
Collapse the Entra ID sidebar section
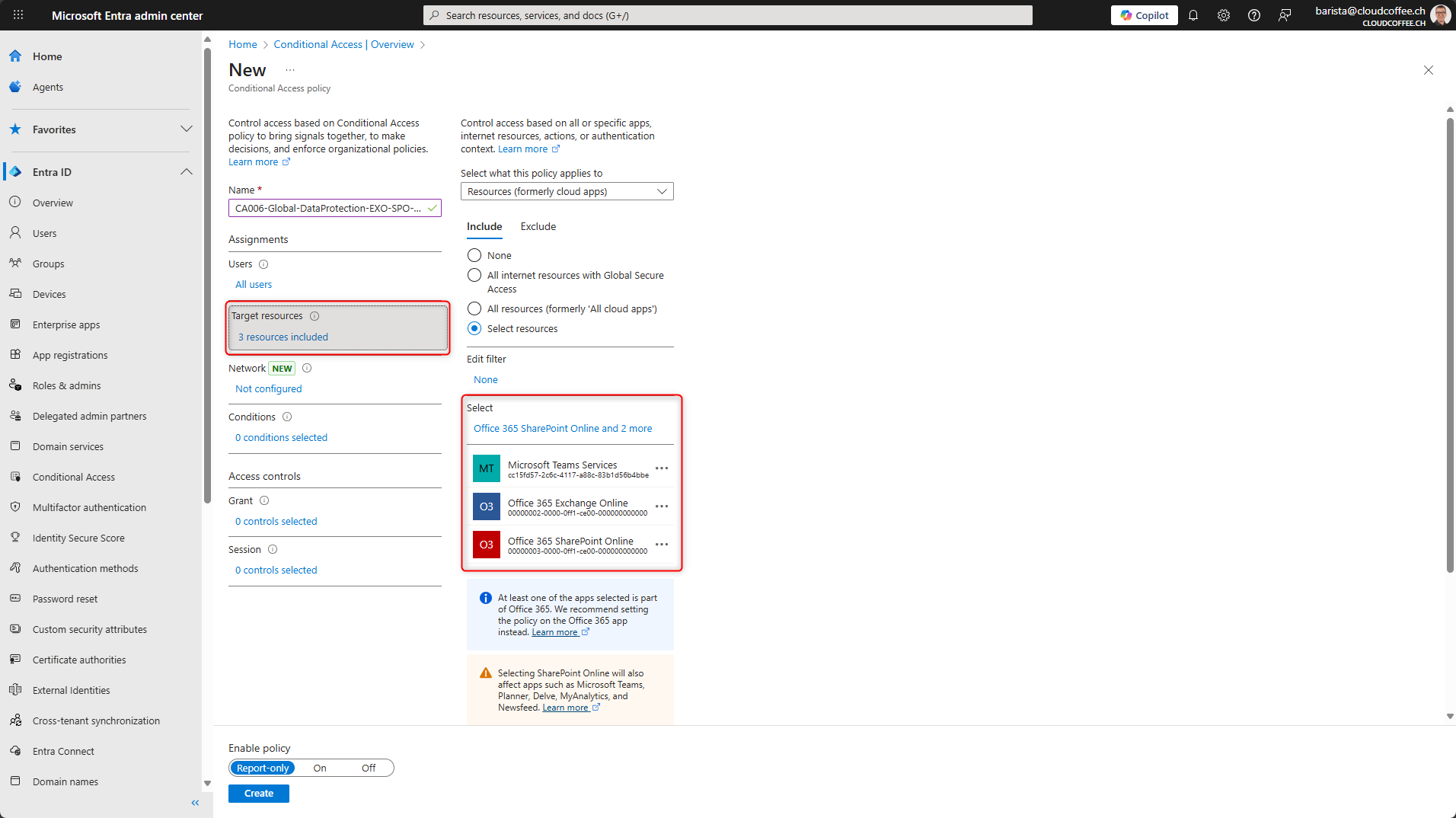coord(187,172)
